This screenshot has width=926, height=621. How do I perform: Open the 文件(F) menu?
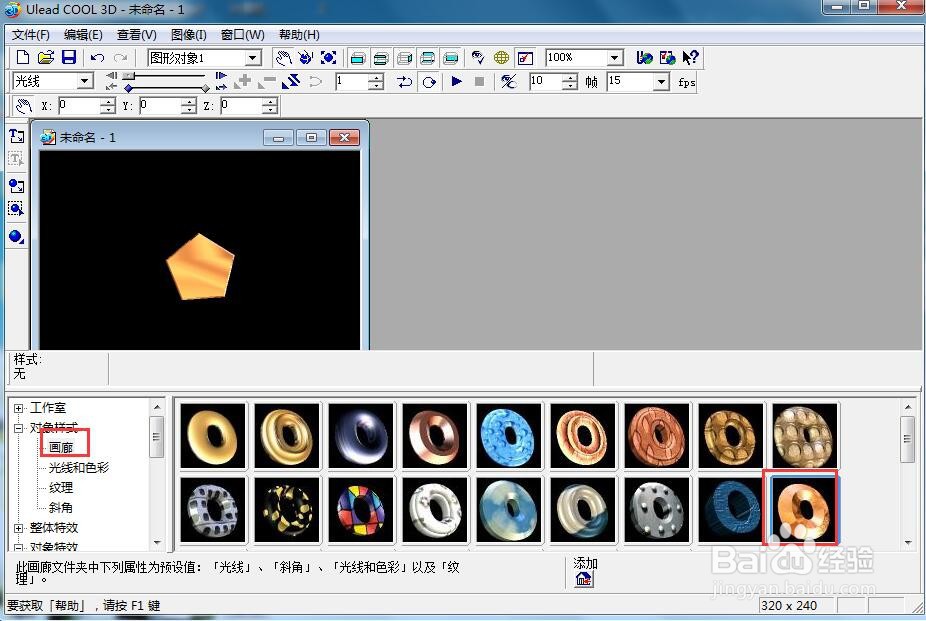click(x=31, y=35)
